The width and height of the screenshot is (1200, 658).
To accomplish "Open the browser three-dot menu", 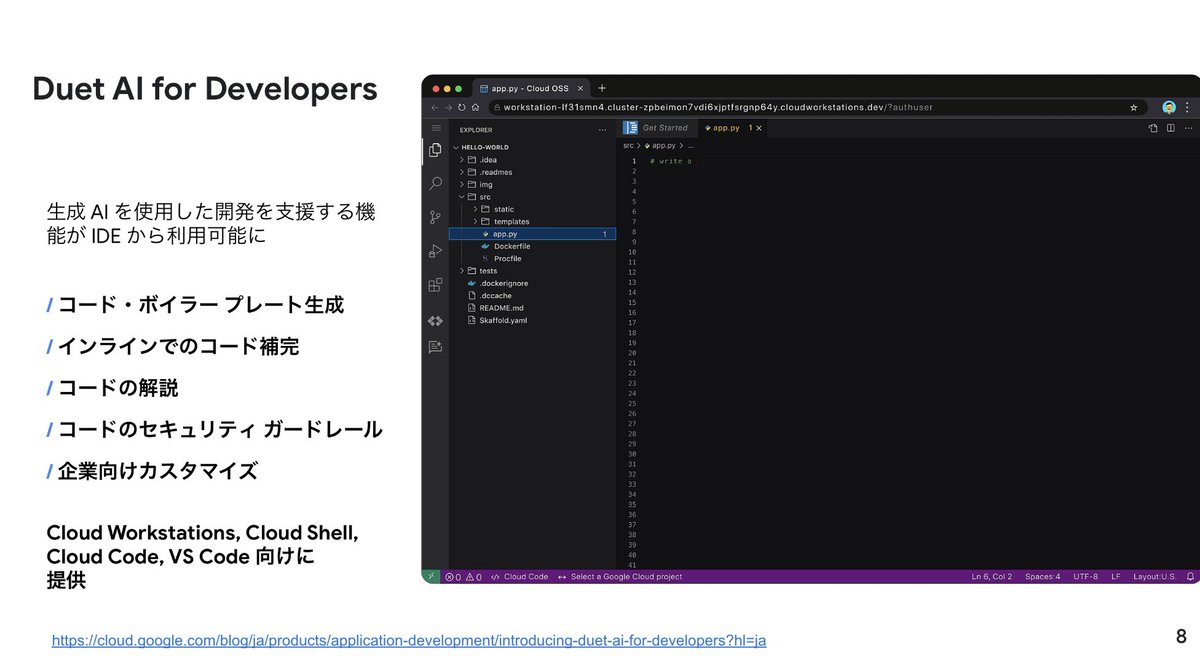I will [1188, 107].
